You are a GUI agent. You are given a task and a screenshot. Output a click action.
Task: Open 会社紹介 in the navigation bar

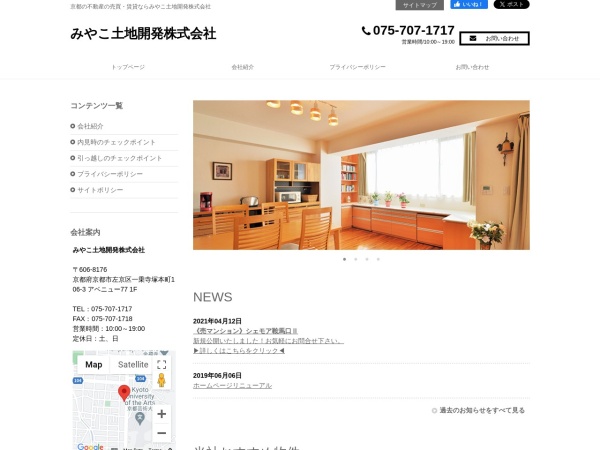[243, 67]
